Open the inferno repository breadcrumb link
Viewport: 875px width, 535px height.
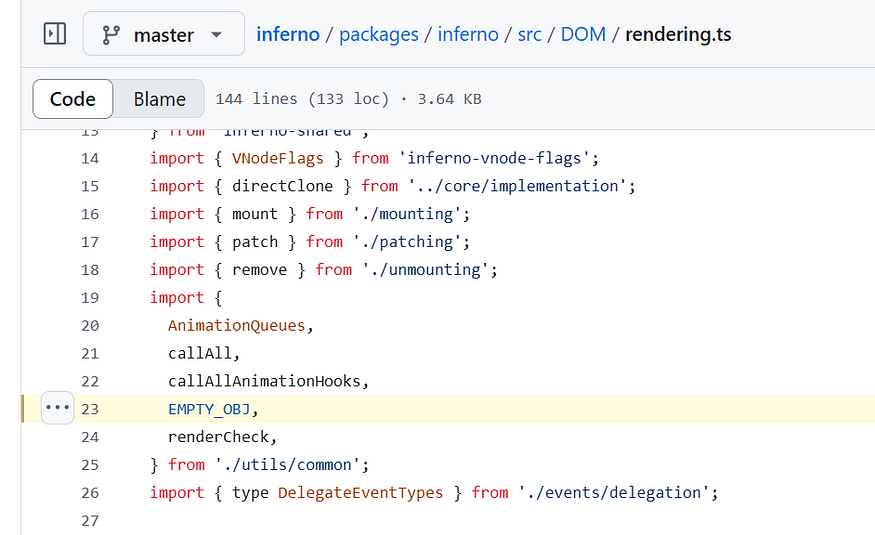(288, 34)
